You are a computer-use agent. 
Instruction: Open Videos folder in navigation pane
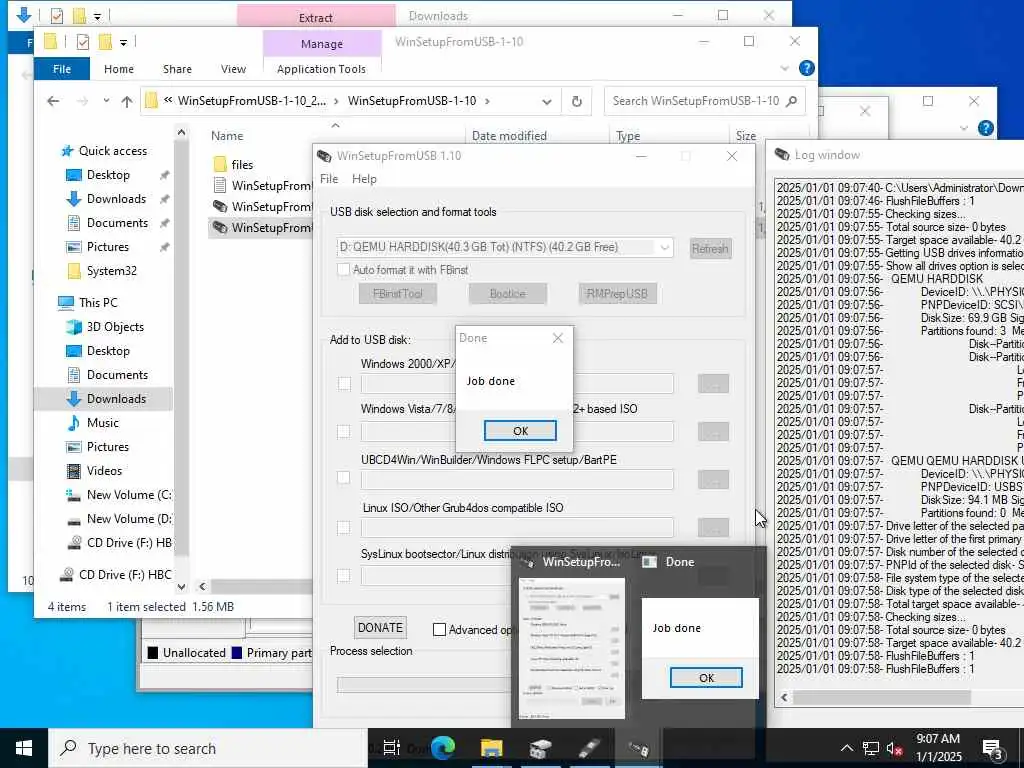[104, 471]
